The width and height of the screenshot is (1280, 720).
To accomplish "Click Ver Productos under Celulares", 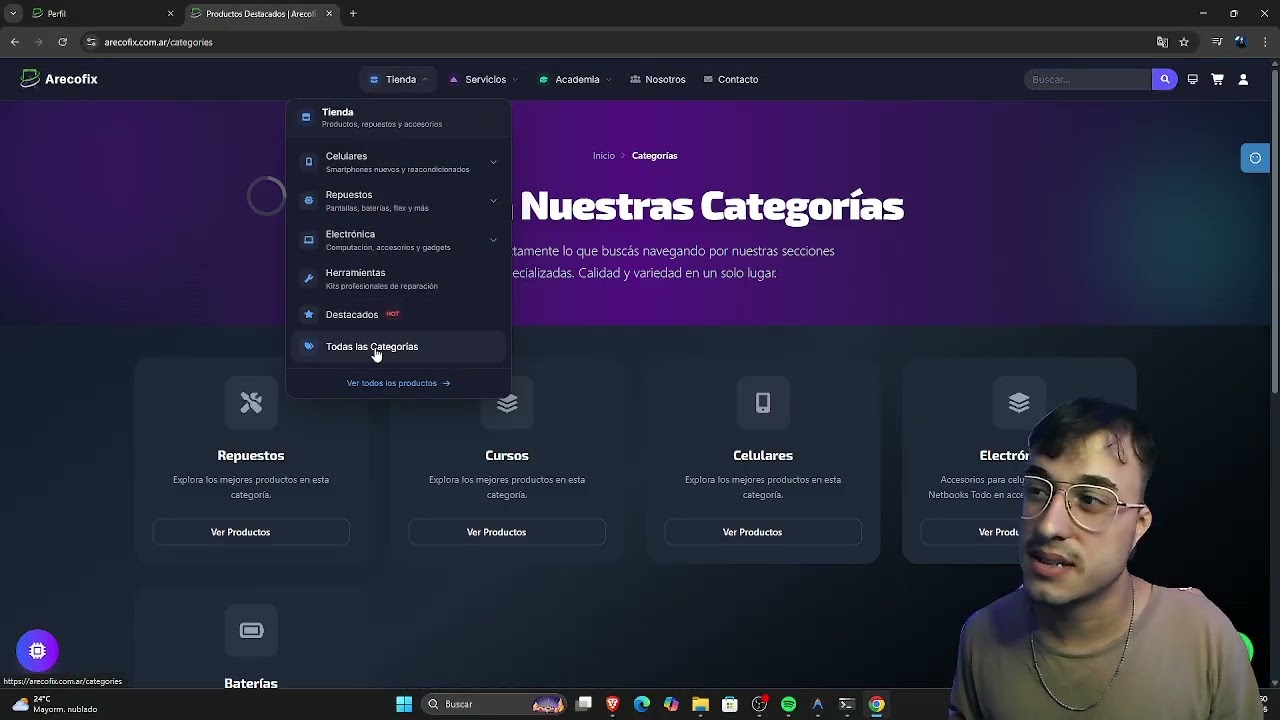I will 763,532.
